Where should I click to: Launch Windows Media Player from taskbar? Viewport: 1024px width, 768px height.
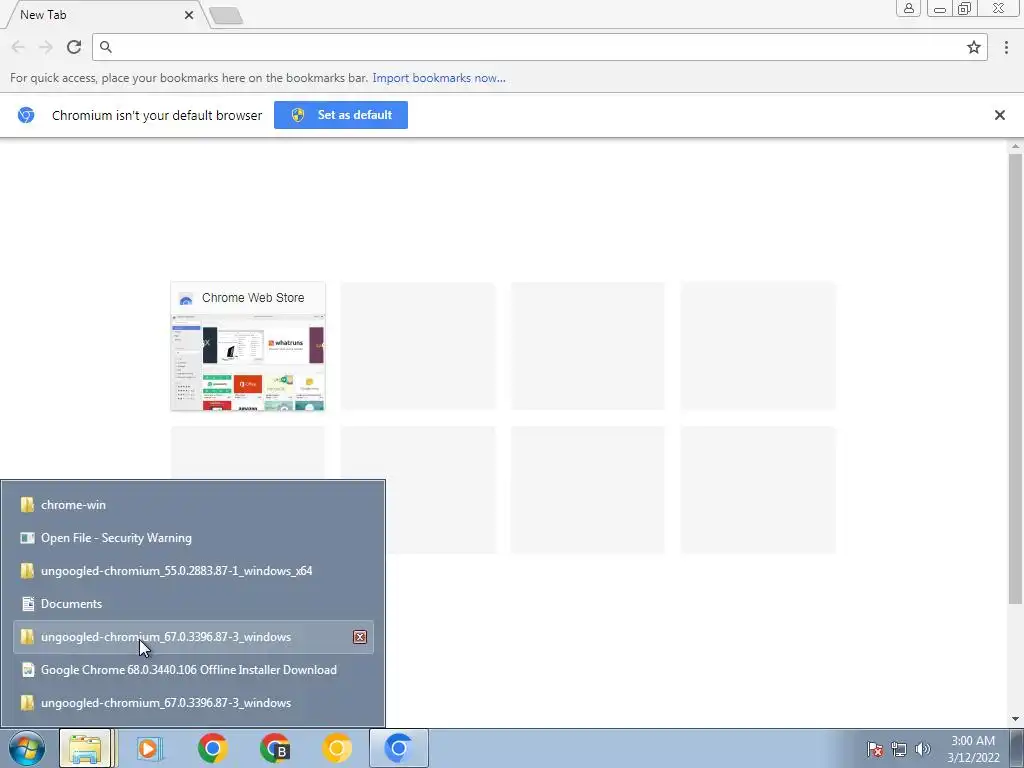150,748
